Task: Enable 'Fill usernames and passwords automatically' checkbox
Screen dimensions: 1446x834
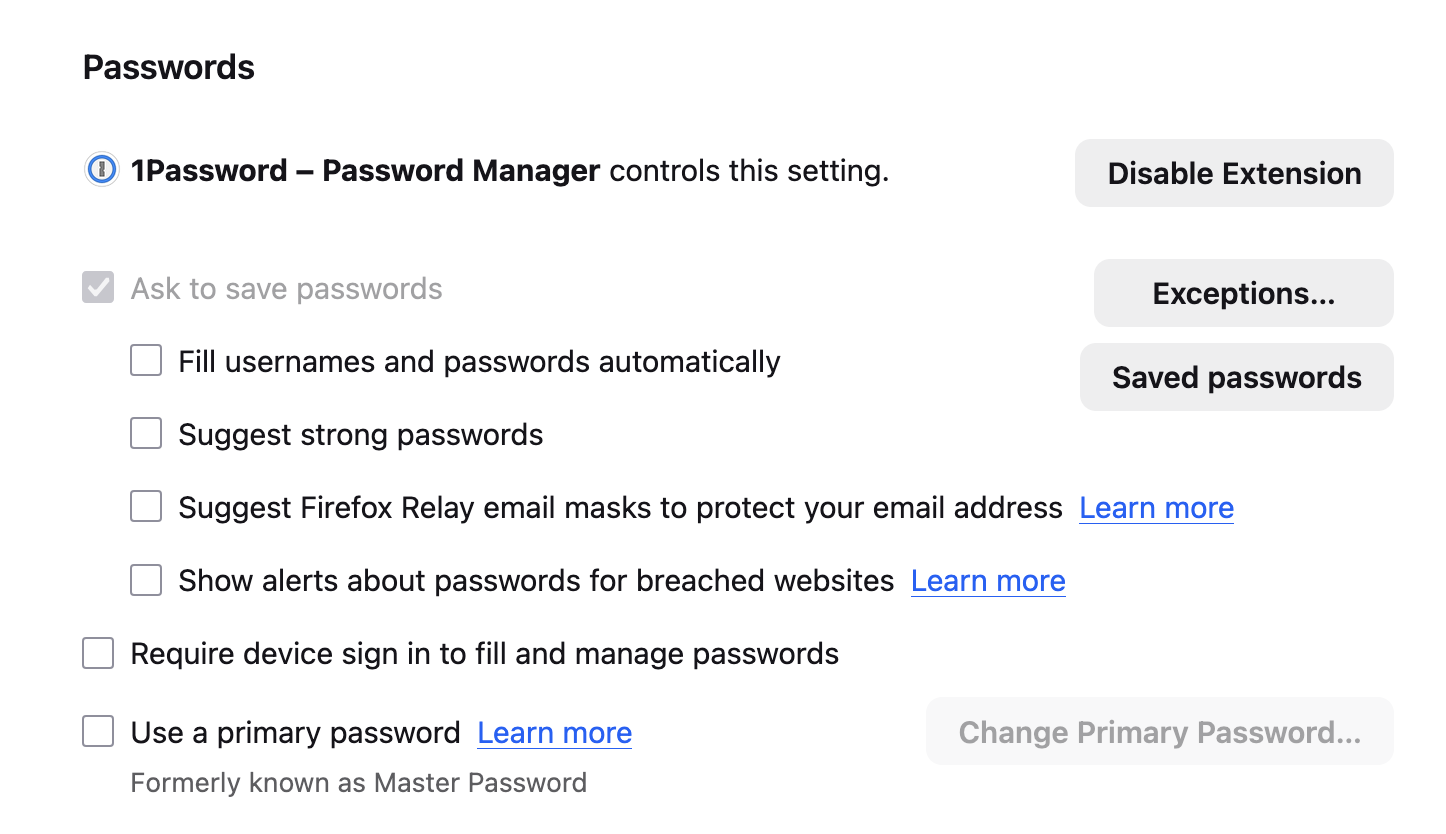Action: click(x=146, y=361)
